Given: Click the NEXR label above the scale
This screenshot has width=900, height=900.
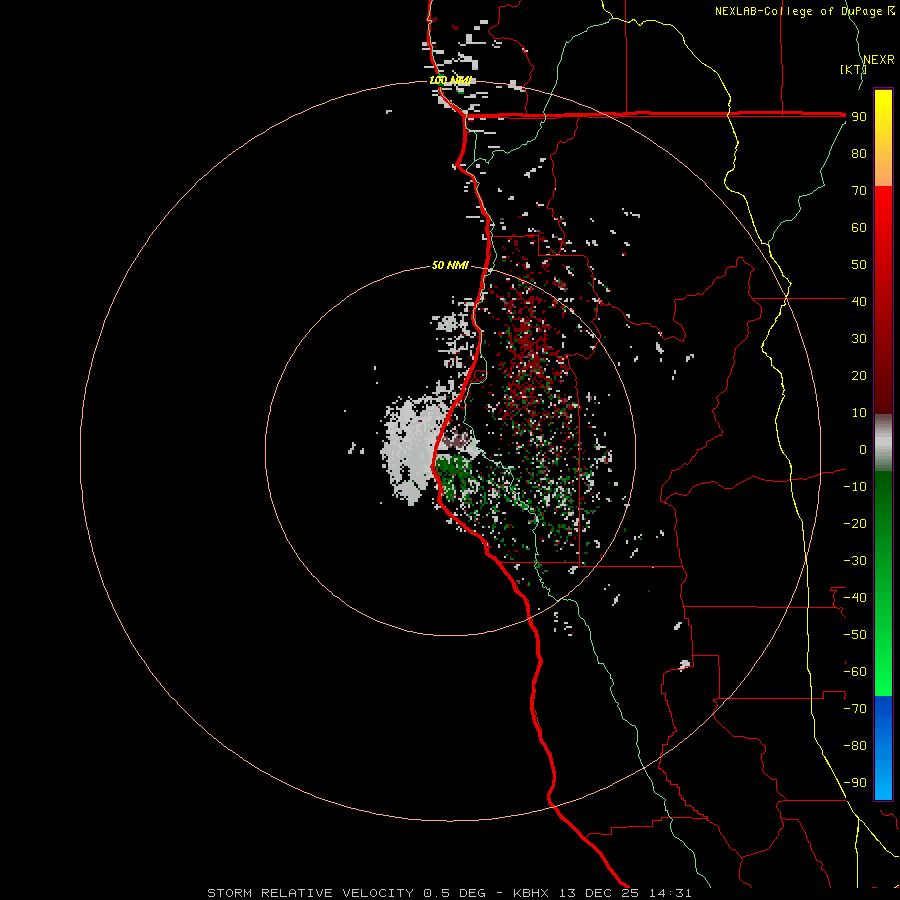Looking at the screenshot, I should [879, 60].
